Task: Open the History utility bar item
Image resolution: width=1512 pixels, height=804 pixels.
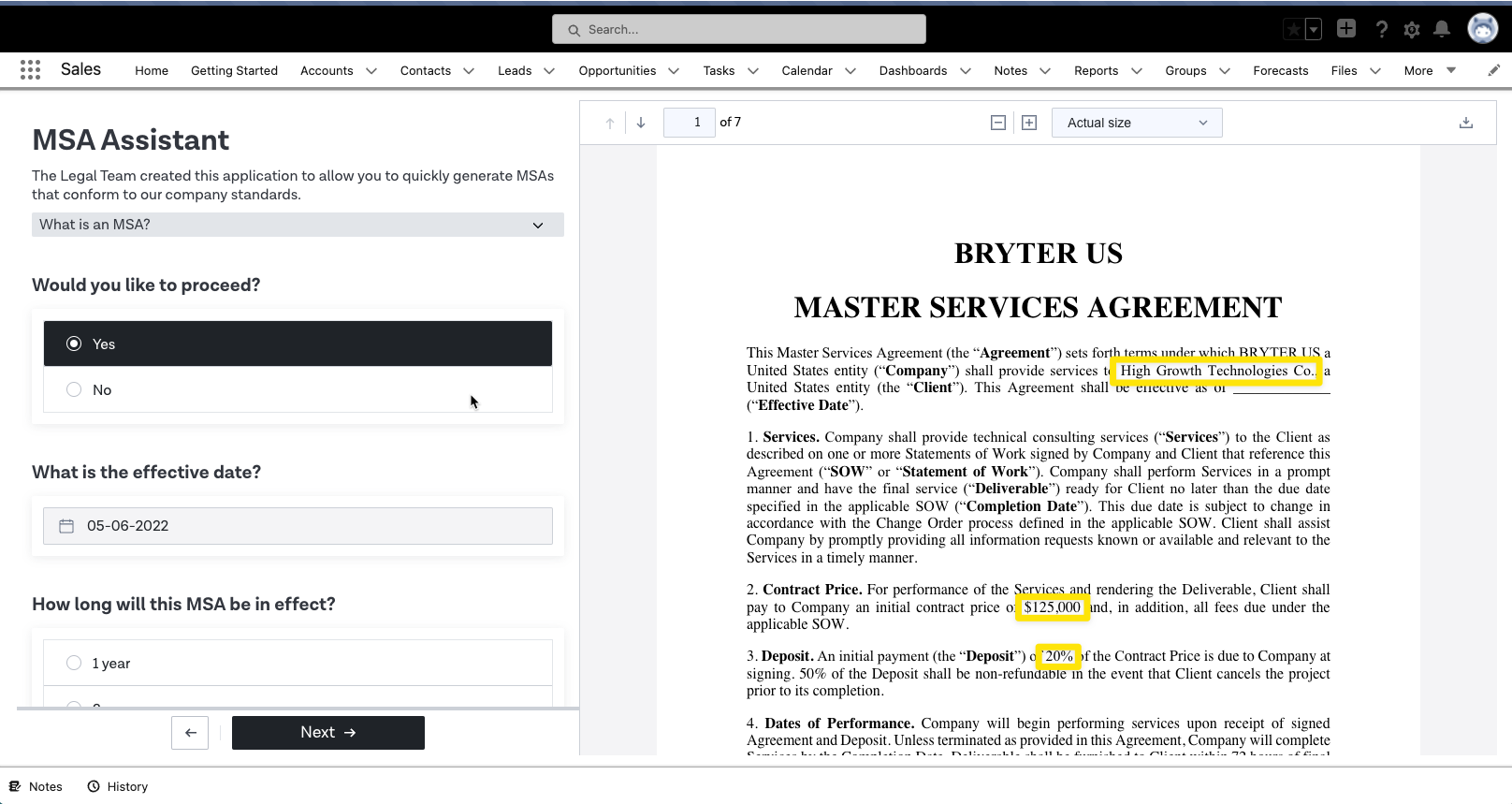Action: 118,786
